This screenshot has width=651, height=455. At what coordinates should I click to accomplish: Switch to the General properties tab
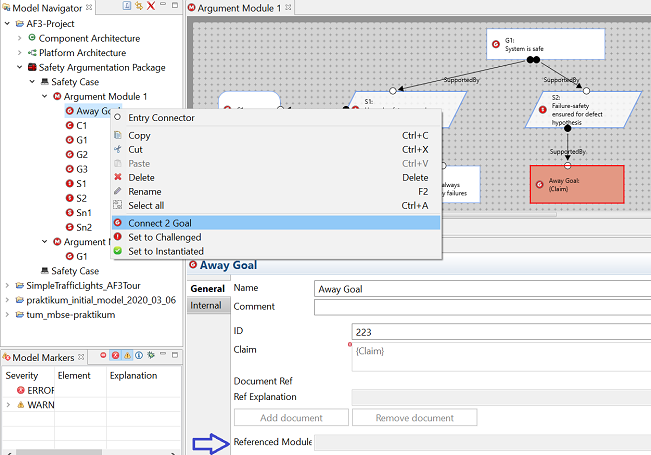pos(208,289)
